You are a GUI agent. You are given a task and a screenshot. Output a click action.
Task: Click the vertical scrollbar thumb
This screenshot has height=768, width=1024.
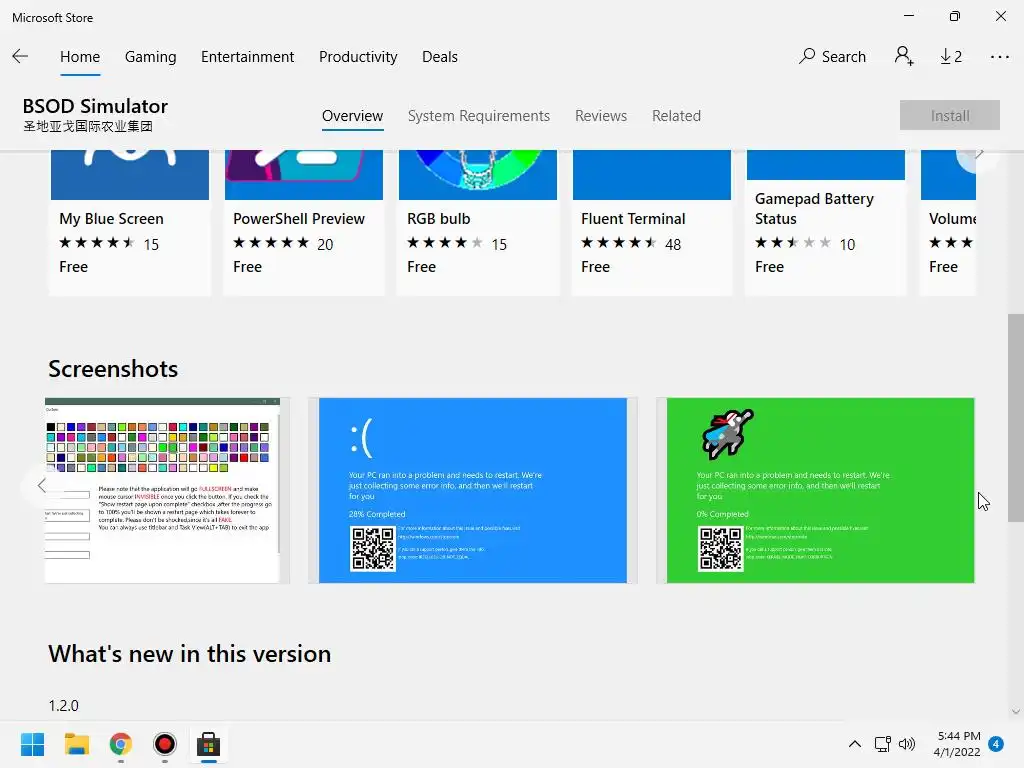pos(1016,418)
